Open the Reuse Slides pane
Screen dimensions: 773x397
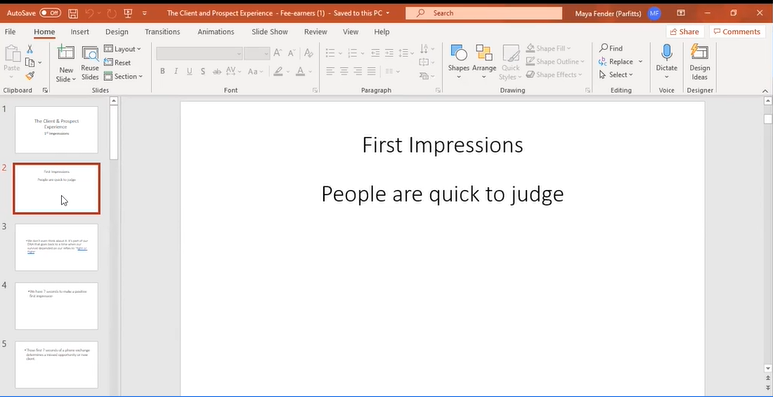[x=90, y=63]
